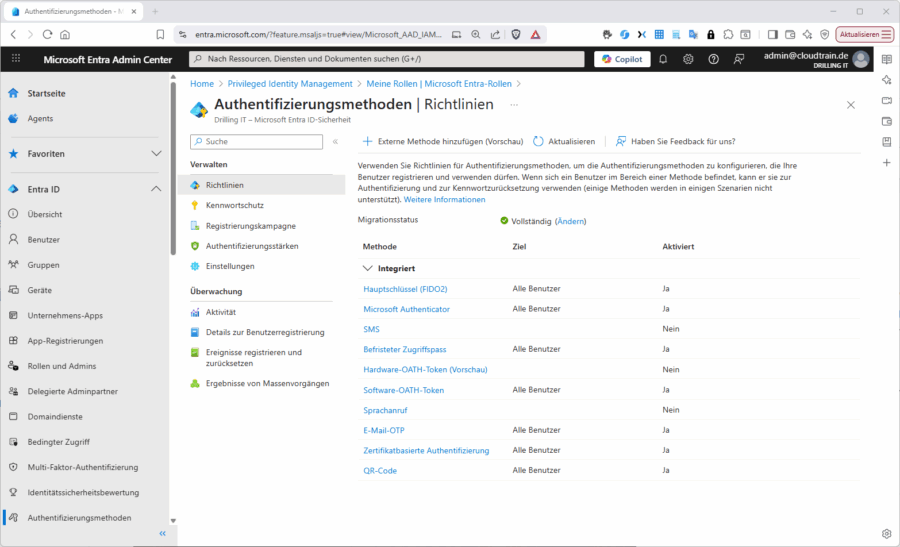Click the notifications bell icon

(x=663, y=59)
